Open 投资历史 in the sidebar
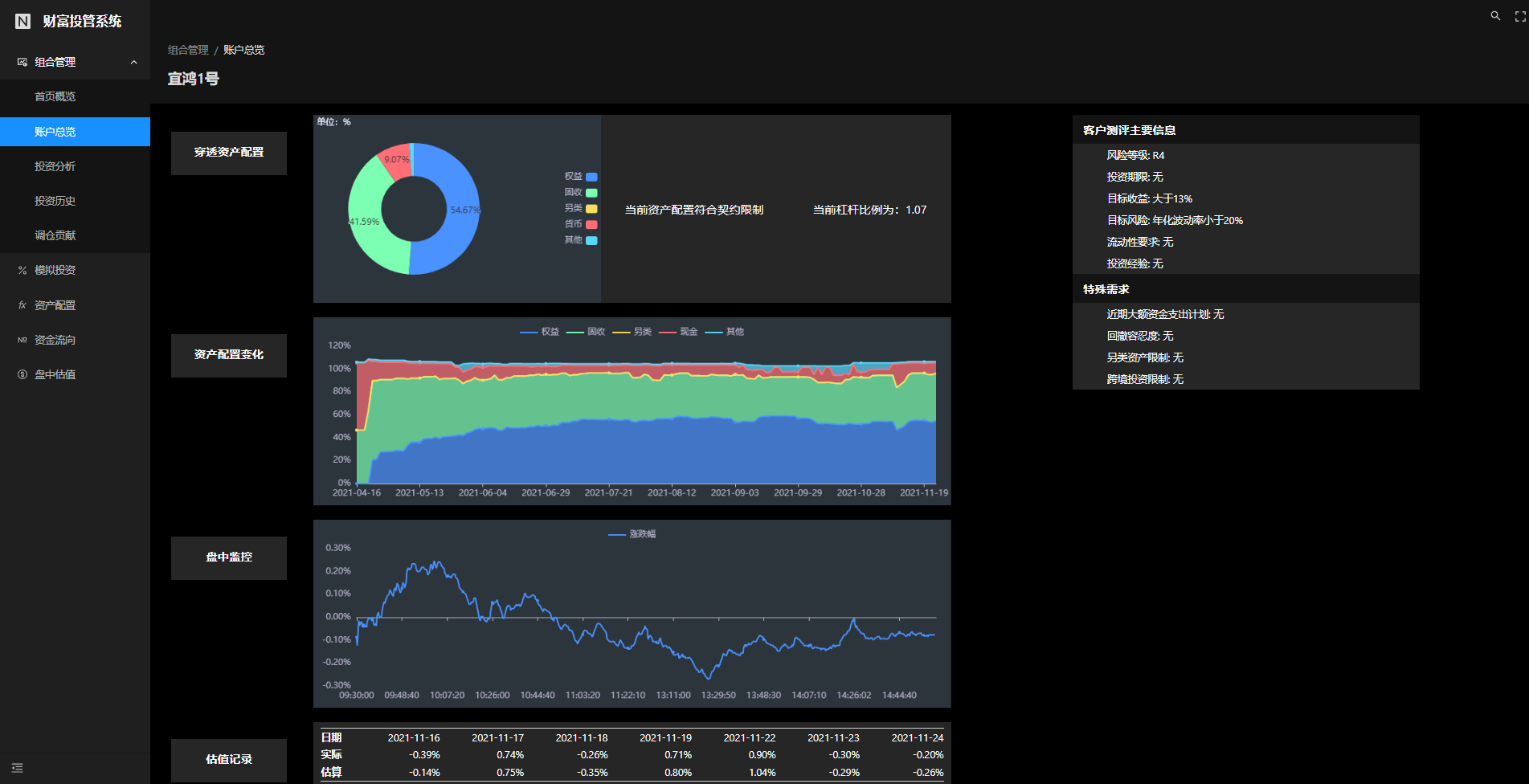This screenshot has width=1529, height=784. [75, 201]
